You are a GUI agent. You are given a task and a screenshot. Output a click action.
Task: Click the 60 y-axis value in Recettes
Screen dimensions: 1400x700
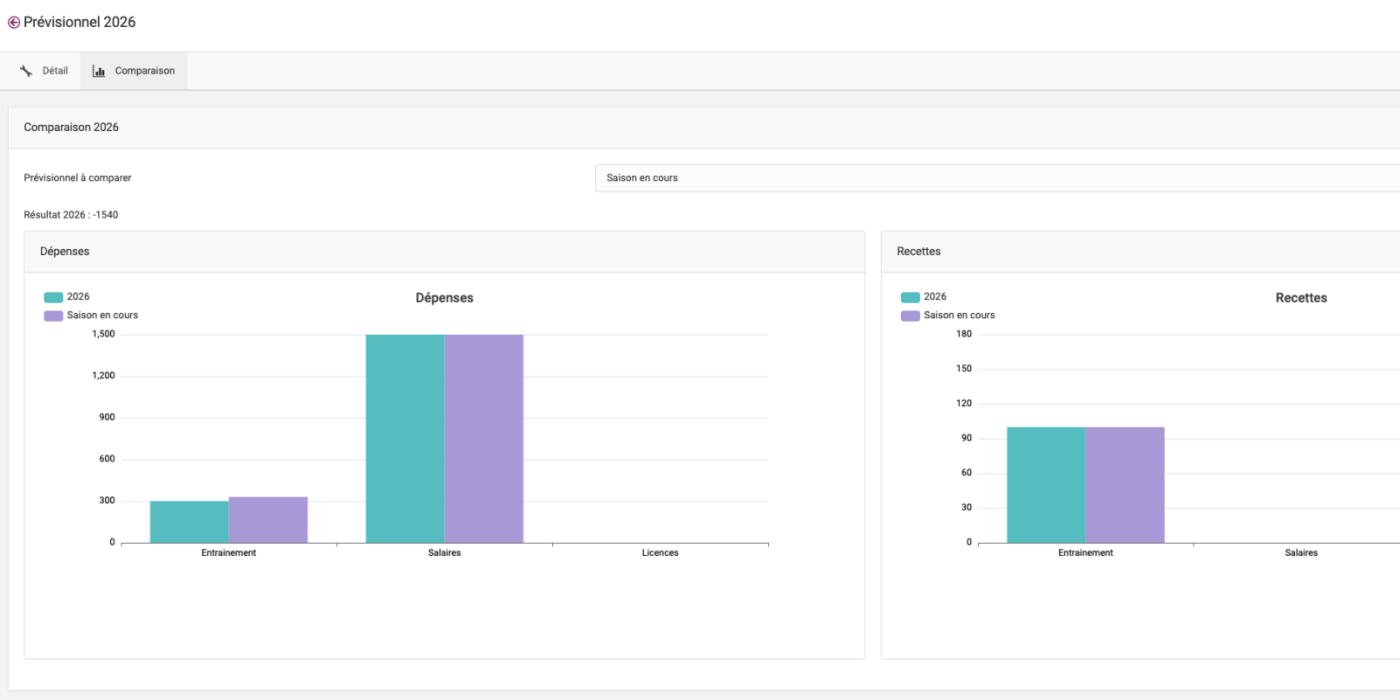pyautogui.click(x=966, y=473)
